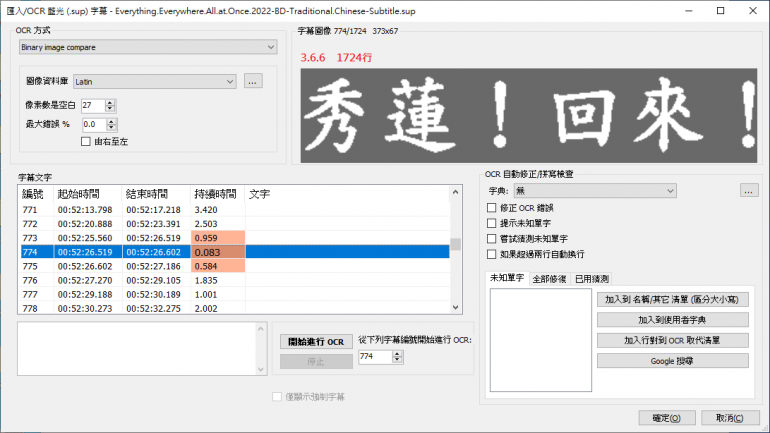Click the subtitle list scroll-down arrow
Image resolution: width=770 pixels, height=433 pixels.
[456, 307]
